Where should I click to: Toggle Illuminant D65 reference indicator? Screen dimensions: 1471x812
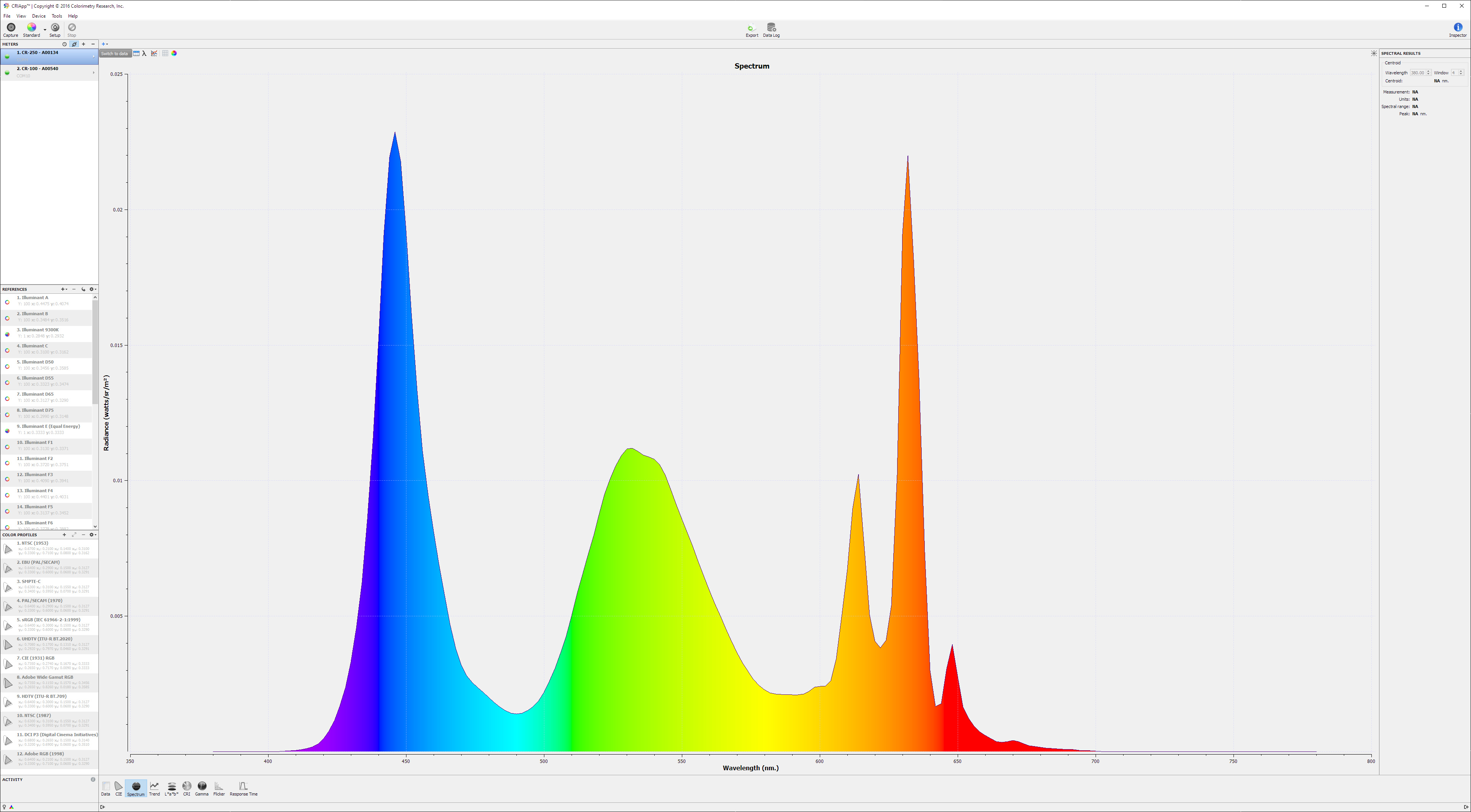pos(7,399)
